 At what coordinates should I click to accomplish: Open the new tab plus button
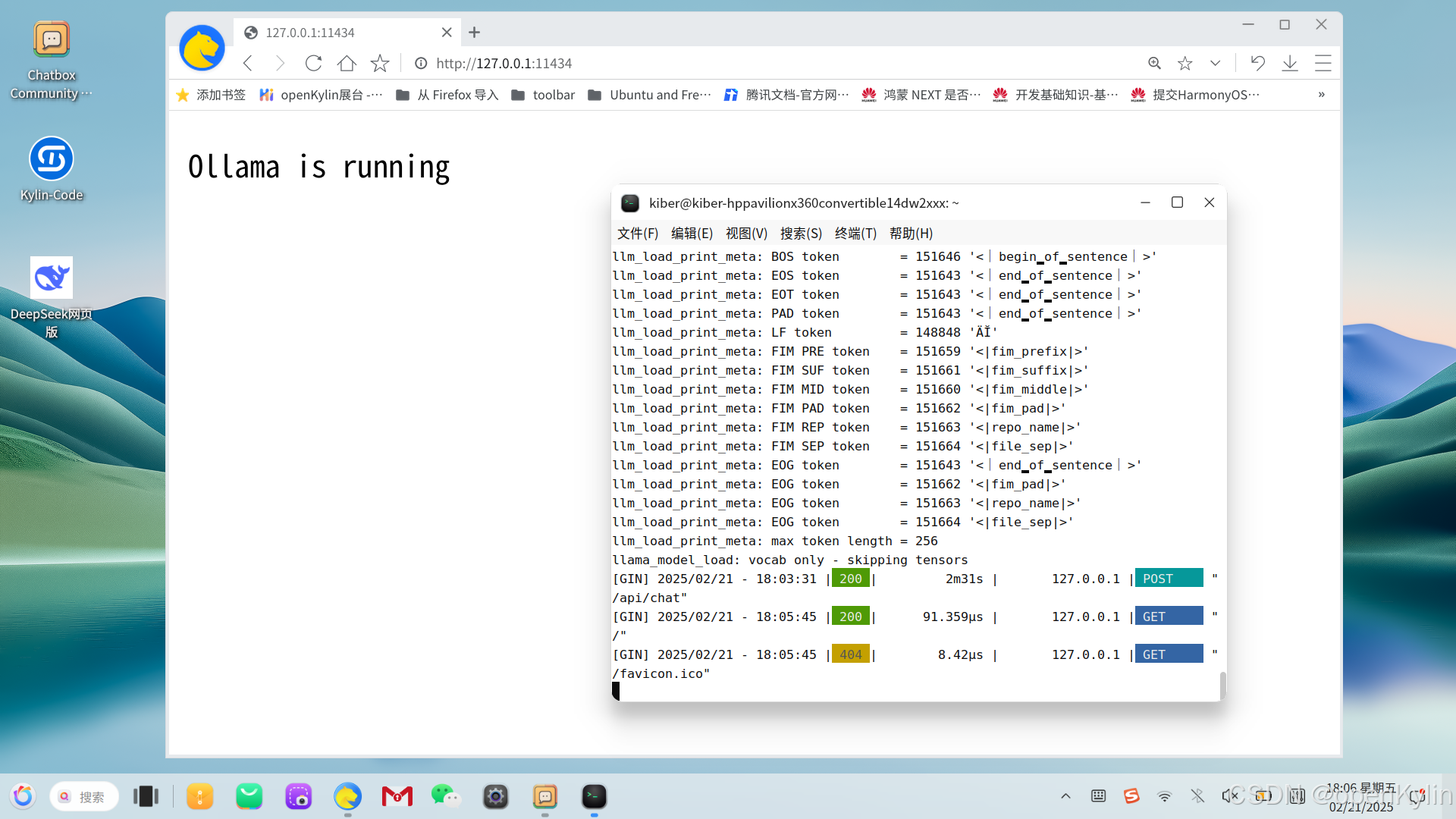click(475, 33)
